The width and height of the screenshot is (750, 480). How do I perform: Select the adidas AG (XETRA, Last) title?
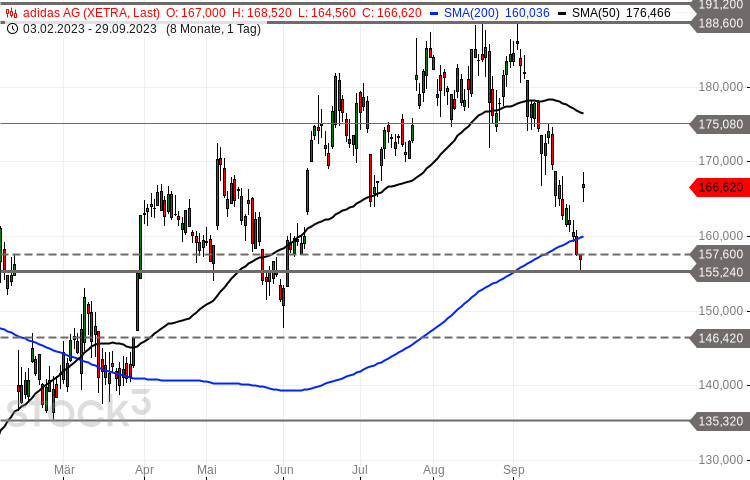(91, 13)
